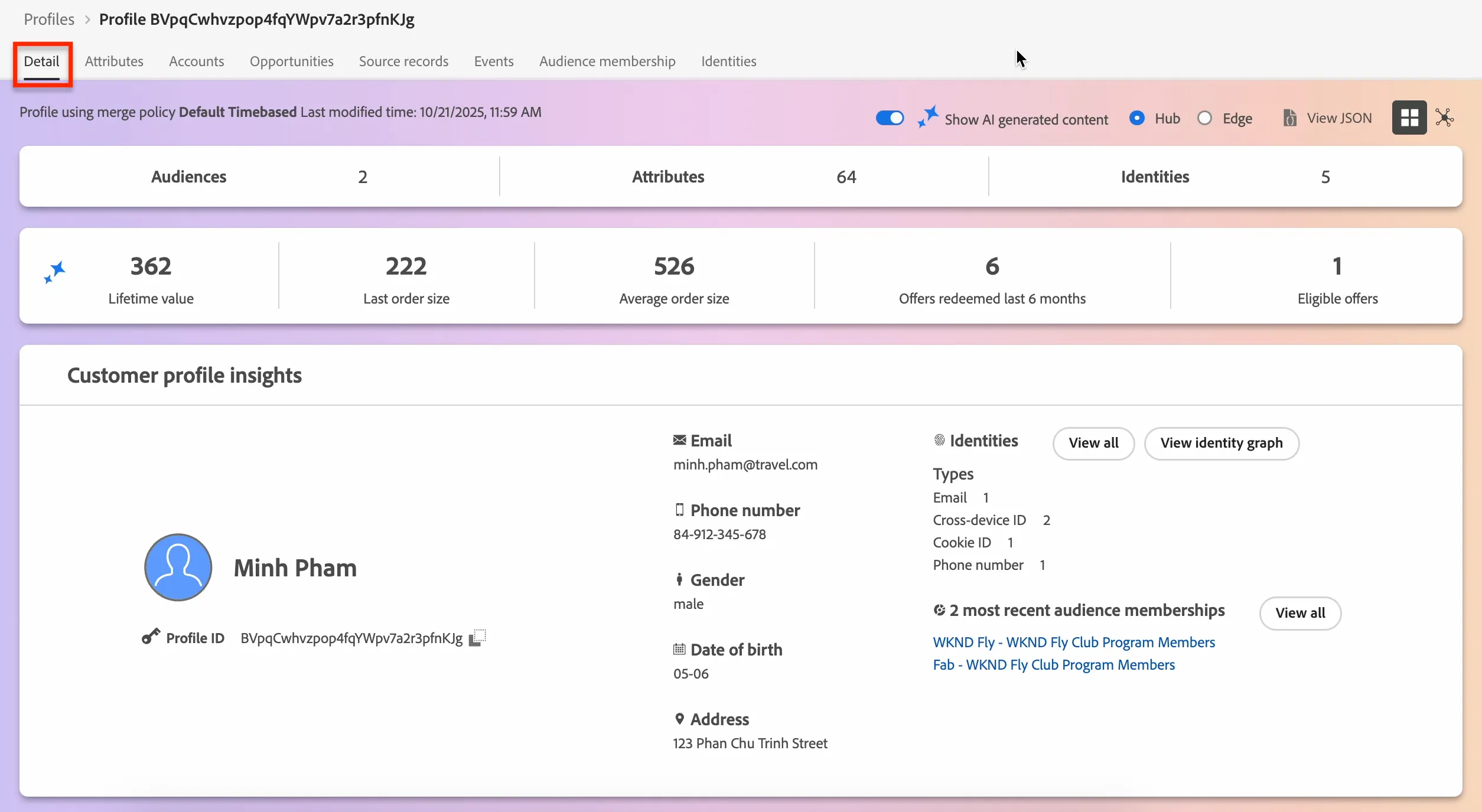The width and height of the screenshot is (1482, 812).
Task: Click the card layout grid view icon
Action: 1409,118
